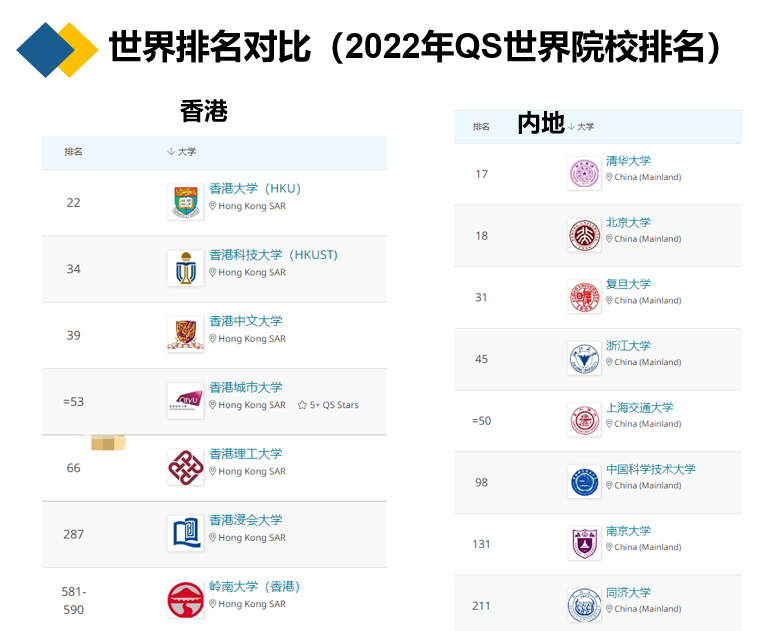Click the 清华大学 purple seal logo
The height and width of the screenshot is (631, 774).
click(x=584, y=174)
